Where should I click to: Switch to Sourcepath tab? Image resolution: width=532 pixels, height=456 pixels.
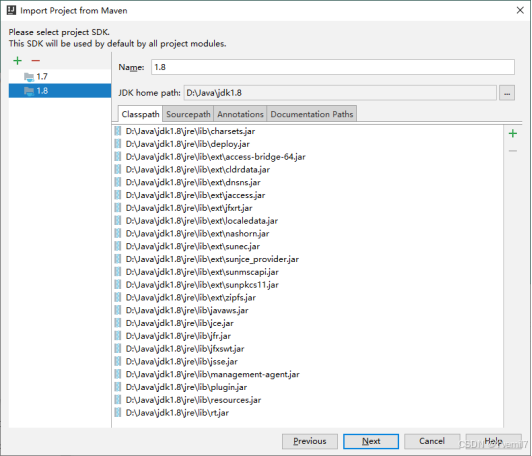(188, 114)
